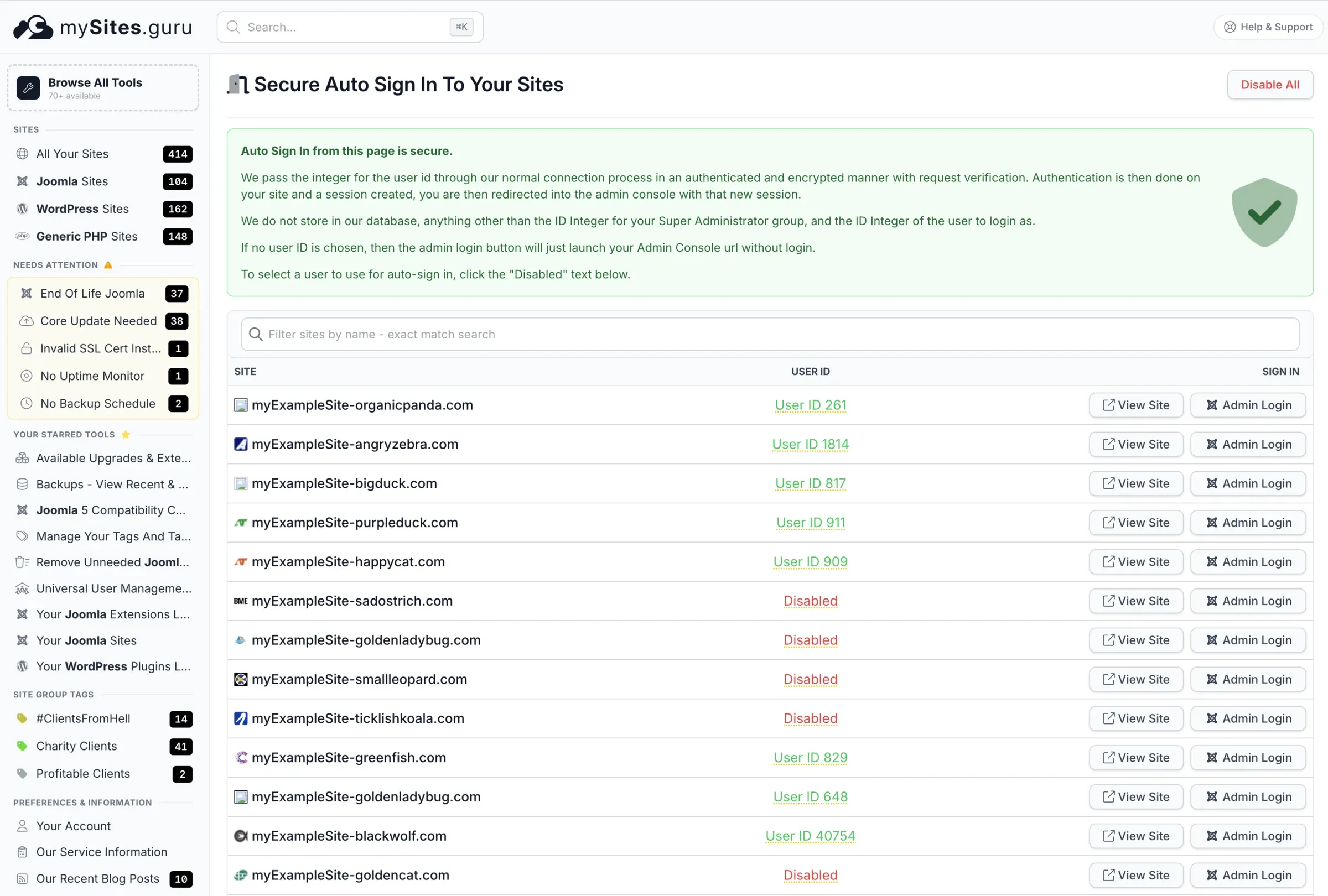Open Admin Login for myExampleSite-blackwolf.com
This screenshot has height=896, width=1328.
coord(1248,836)
